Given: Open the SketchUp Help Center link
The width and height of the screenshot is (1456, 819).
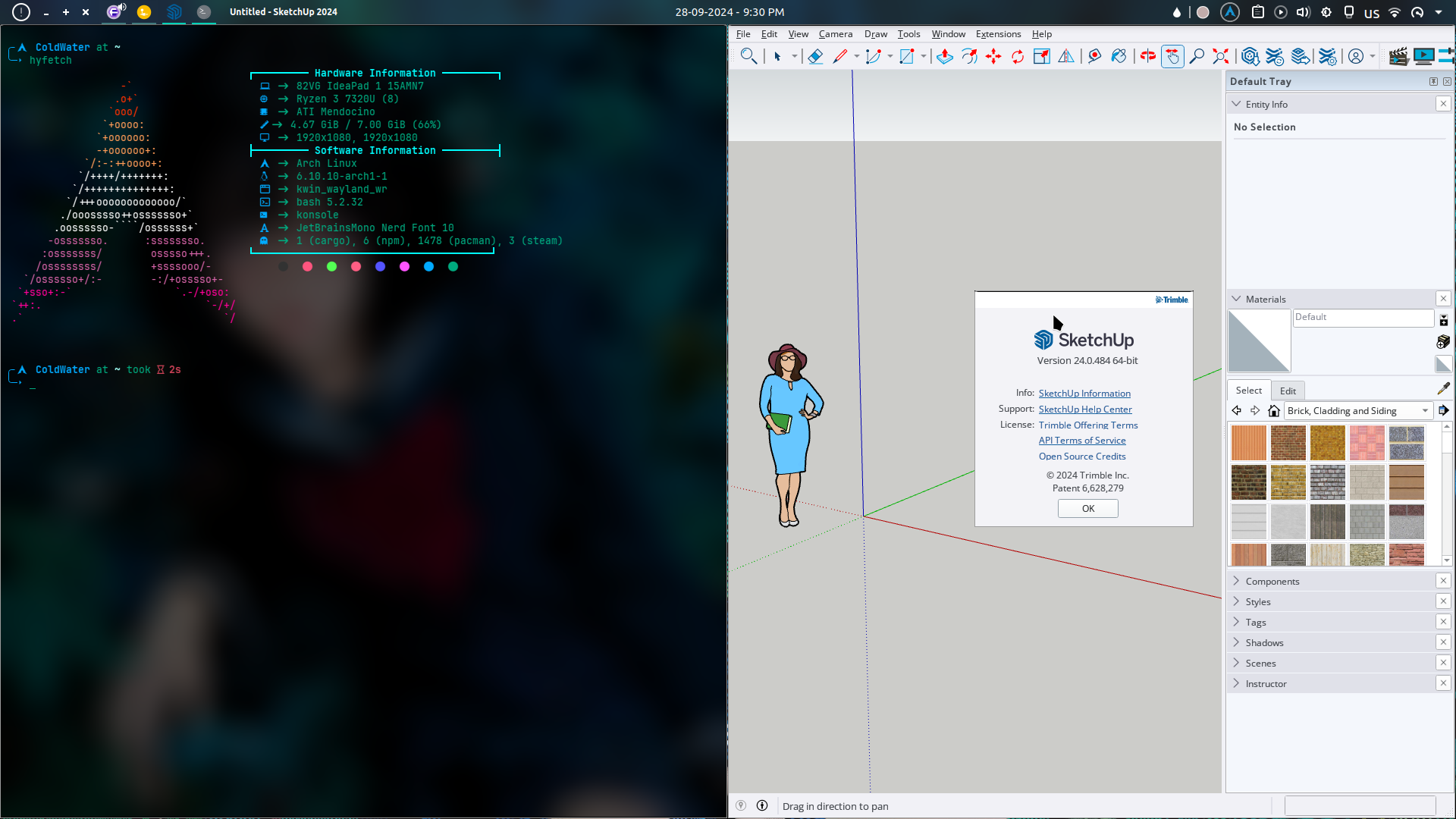Looking at the screenshot, I should click(1084, 409).
